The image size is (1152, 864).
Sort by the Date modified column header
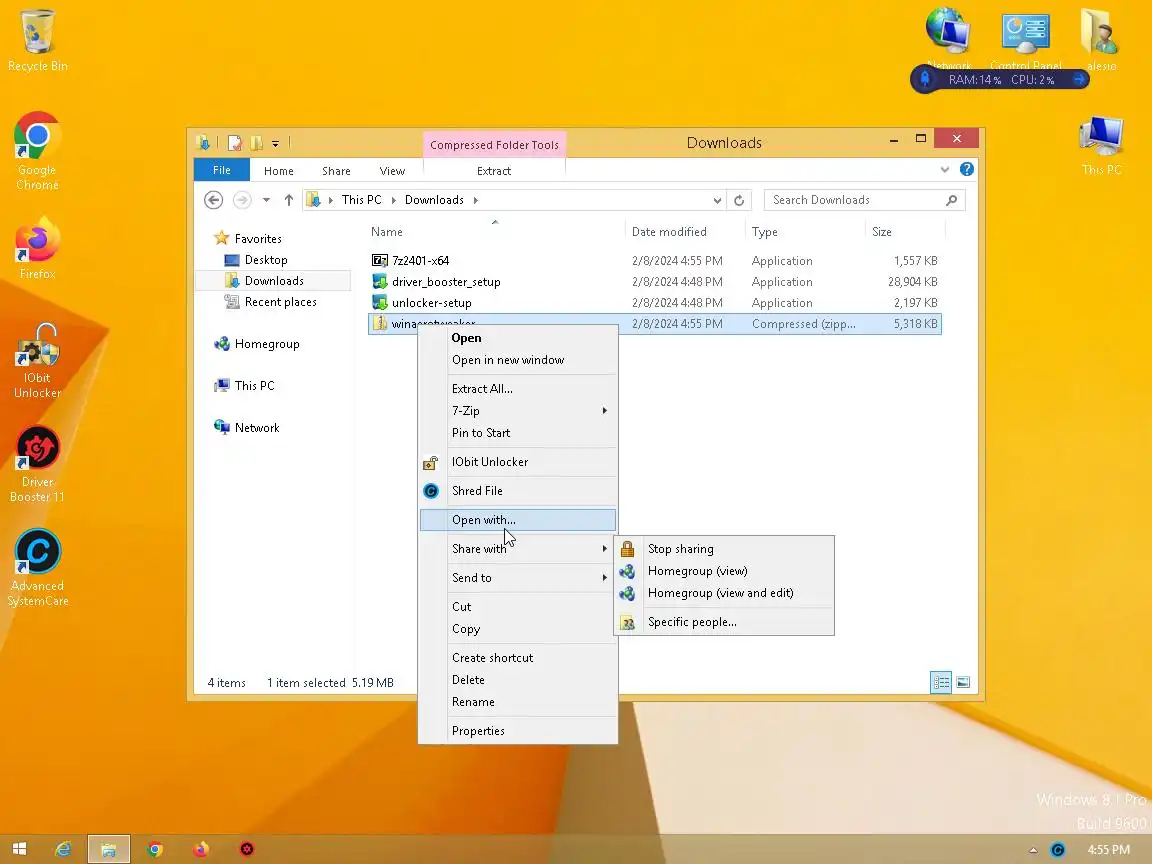[685, 232]
